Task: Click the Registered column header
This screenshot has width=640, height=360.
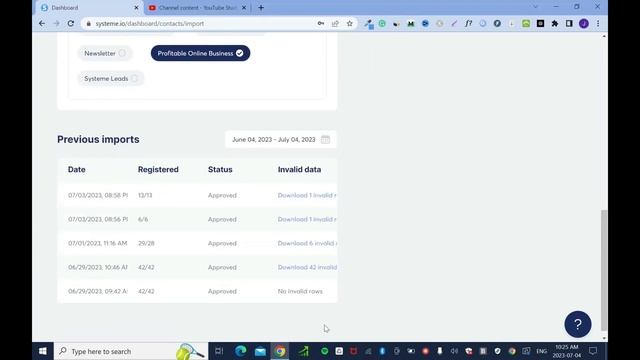Action: point(158,169)
